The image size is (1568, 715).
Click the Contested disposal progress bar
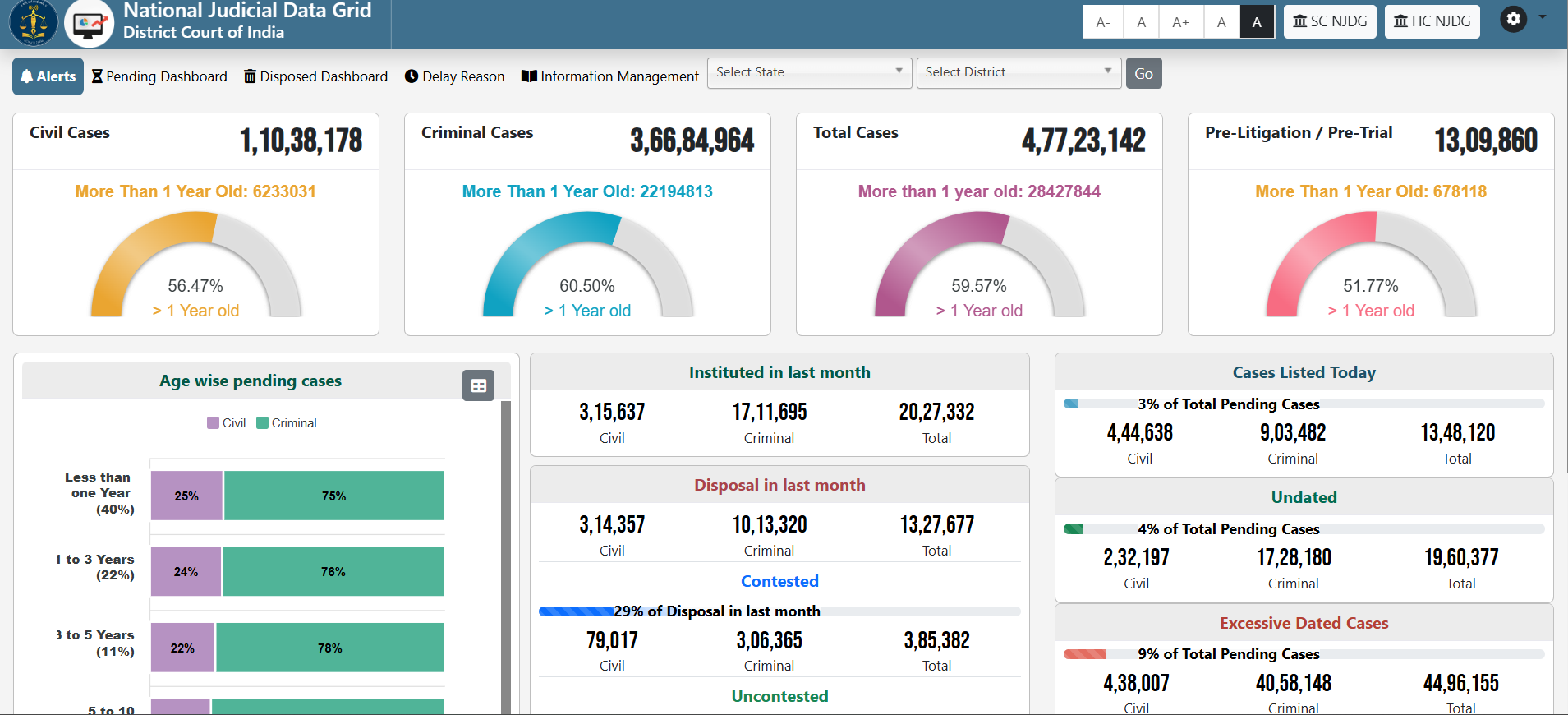click(779, 611)
